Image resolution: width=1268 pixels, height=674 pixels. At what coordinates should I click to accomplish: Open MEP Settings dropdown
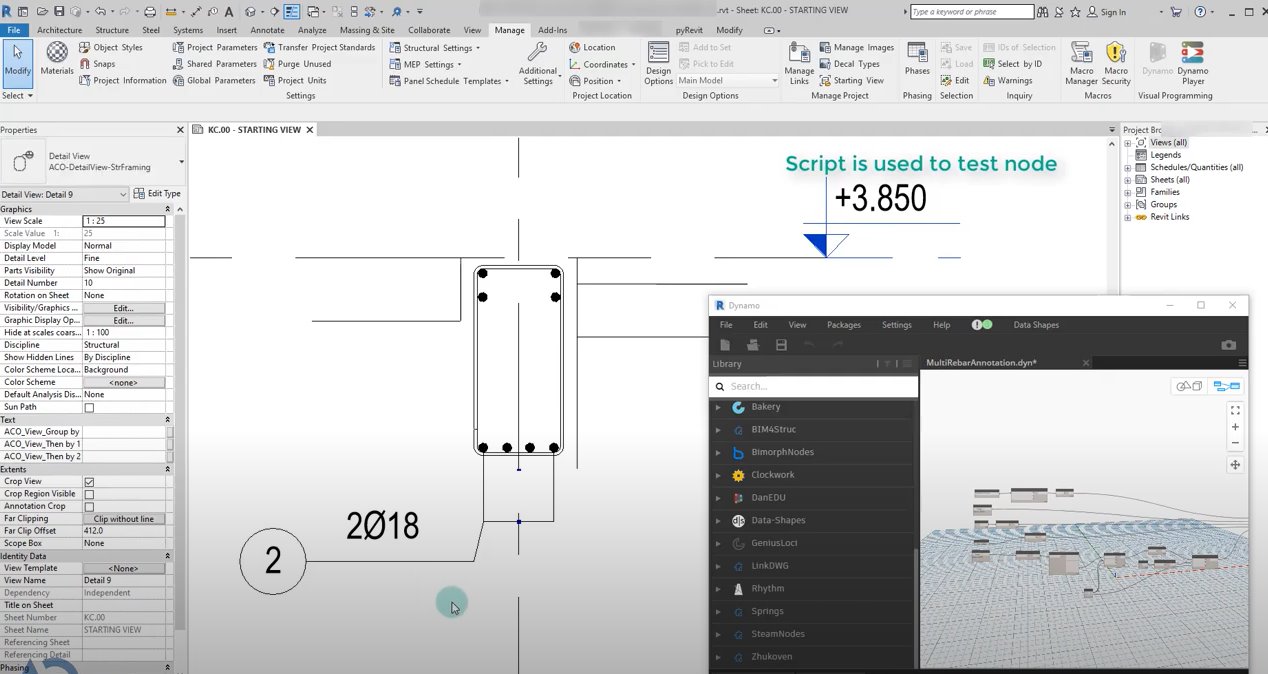pos(425,64)
